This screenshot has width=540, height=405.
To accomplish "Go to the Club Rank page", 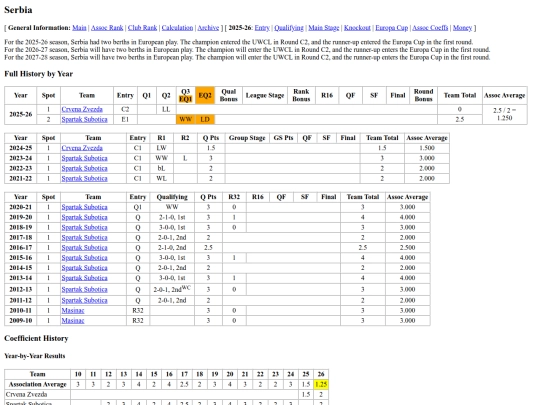I will pos(142,28).
